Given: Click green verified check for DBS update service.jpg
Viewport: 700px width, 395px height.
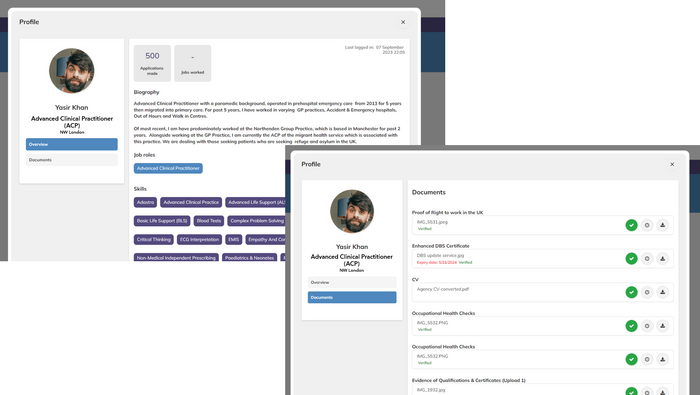Looking at the screenshot, I should [x=631, y=258].
